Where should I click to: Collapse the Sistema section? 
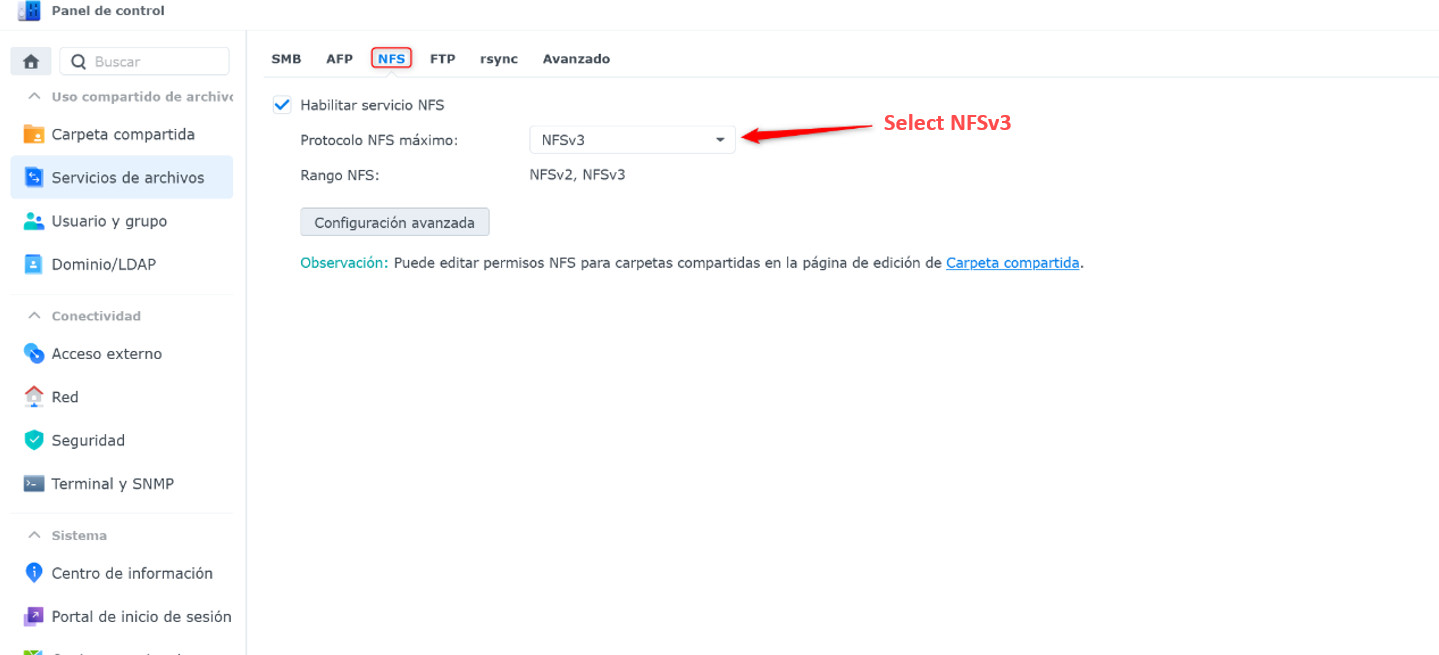pyautogui.click(x=34, y=535)
